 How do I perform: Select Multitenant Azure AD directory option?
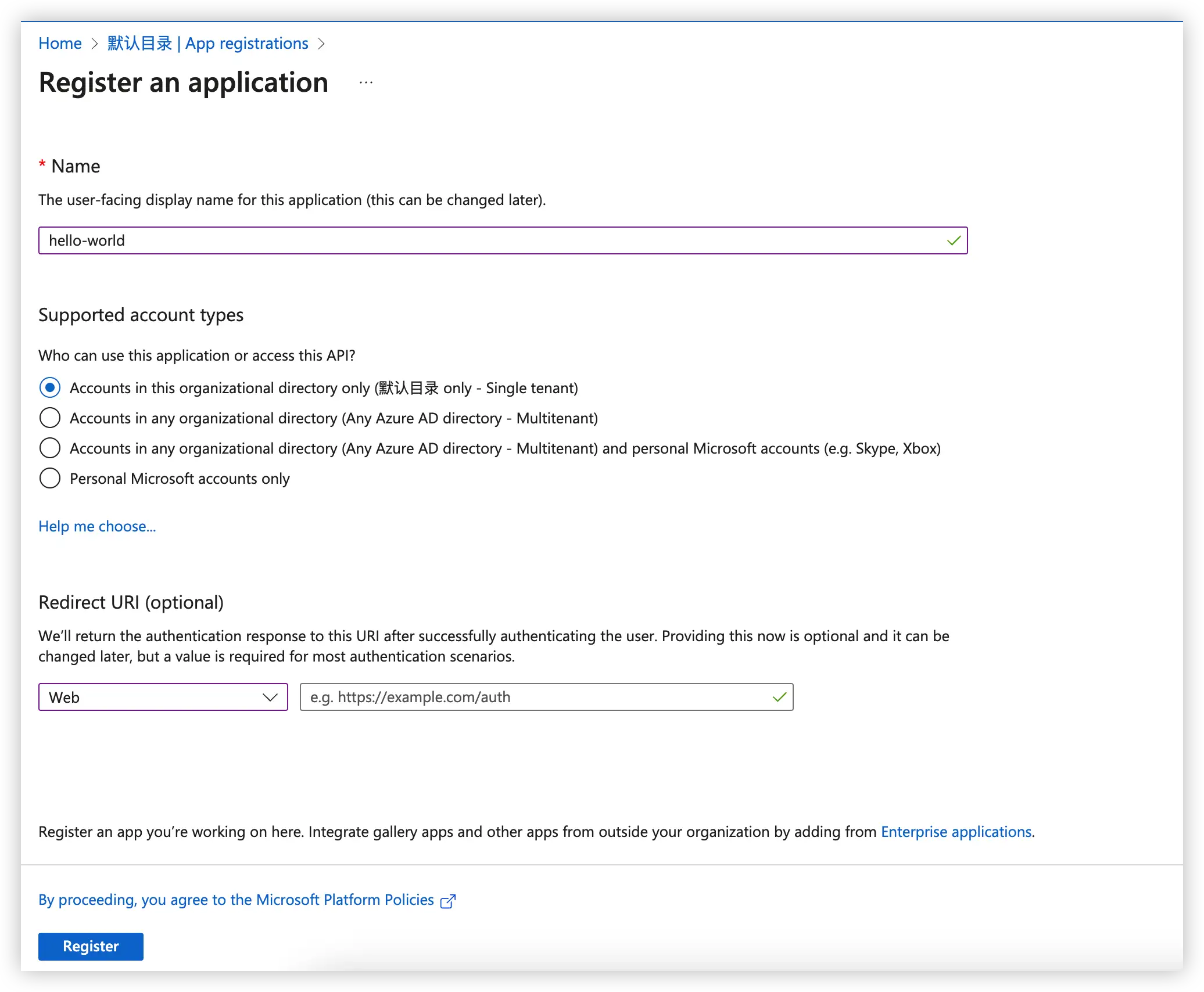click(x=50, y=418)
